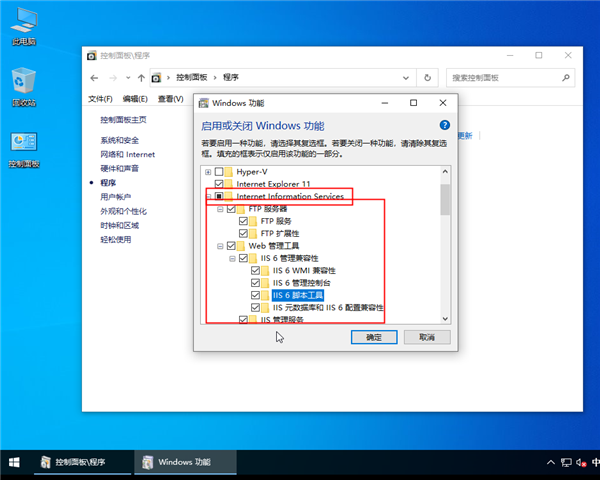Click the up one level arrow
The height and width of the screenshot is (480, 600).
(142, 77)
